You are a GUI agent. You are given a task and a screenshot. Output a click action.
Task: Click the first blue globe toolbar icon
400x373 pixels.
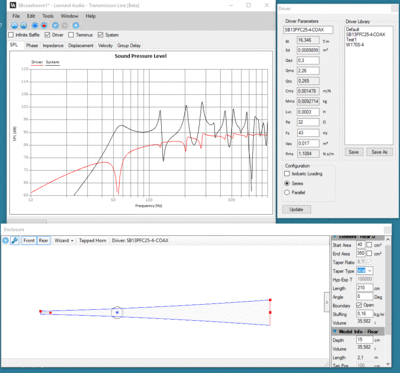tap(14, 25)
